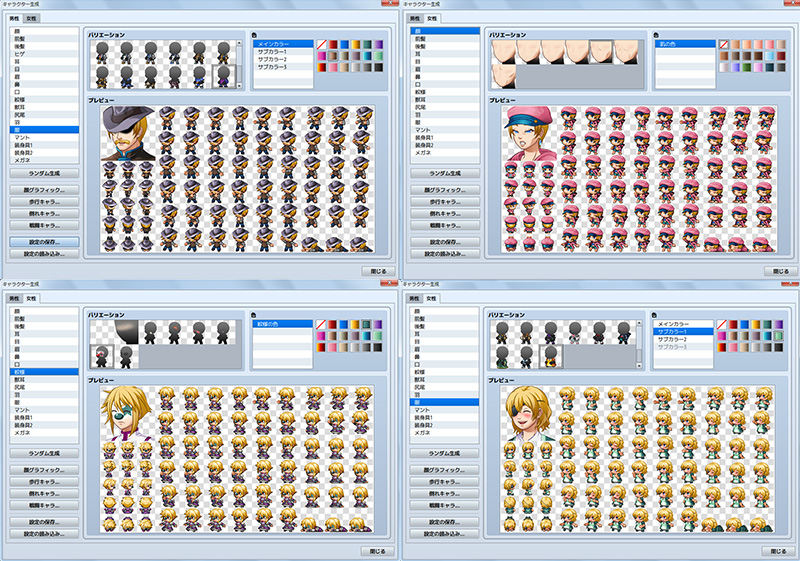Select サブカラー2 in eyepatch girl window
Image resolution: width=800 pixels, height=561 pixels.
(x=683, y=339)
